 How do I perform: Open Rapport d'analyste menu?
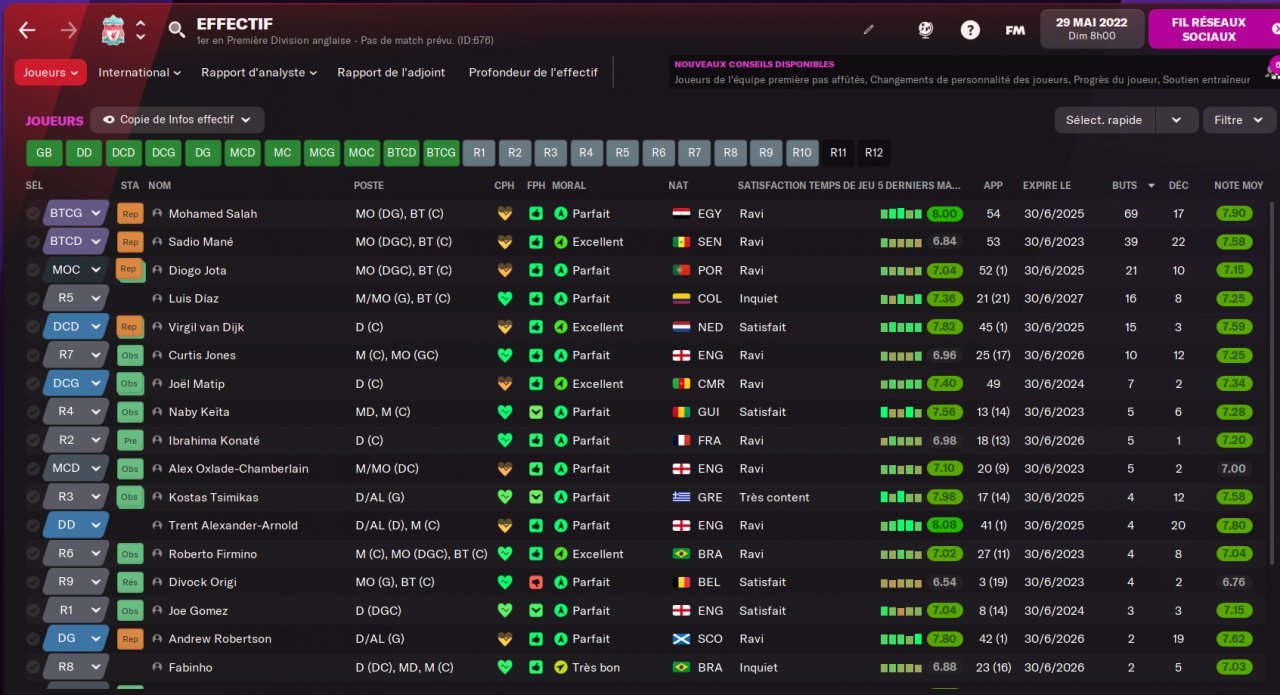259,72
